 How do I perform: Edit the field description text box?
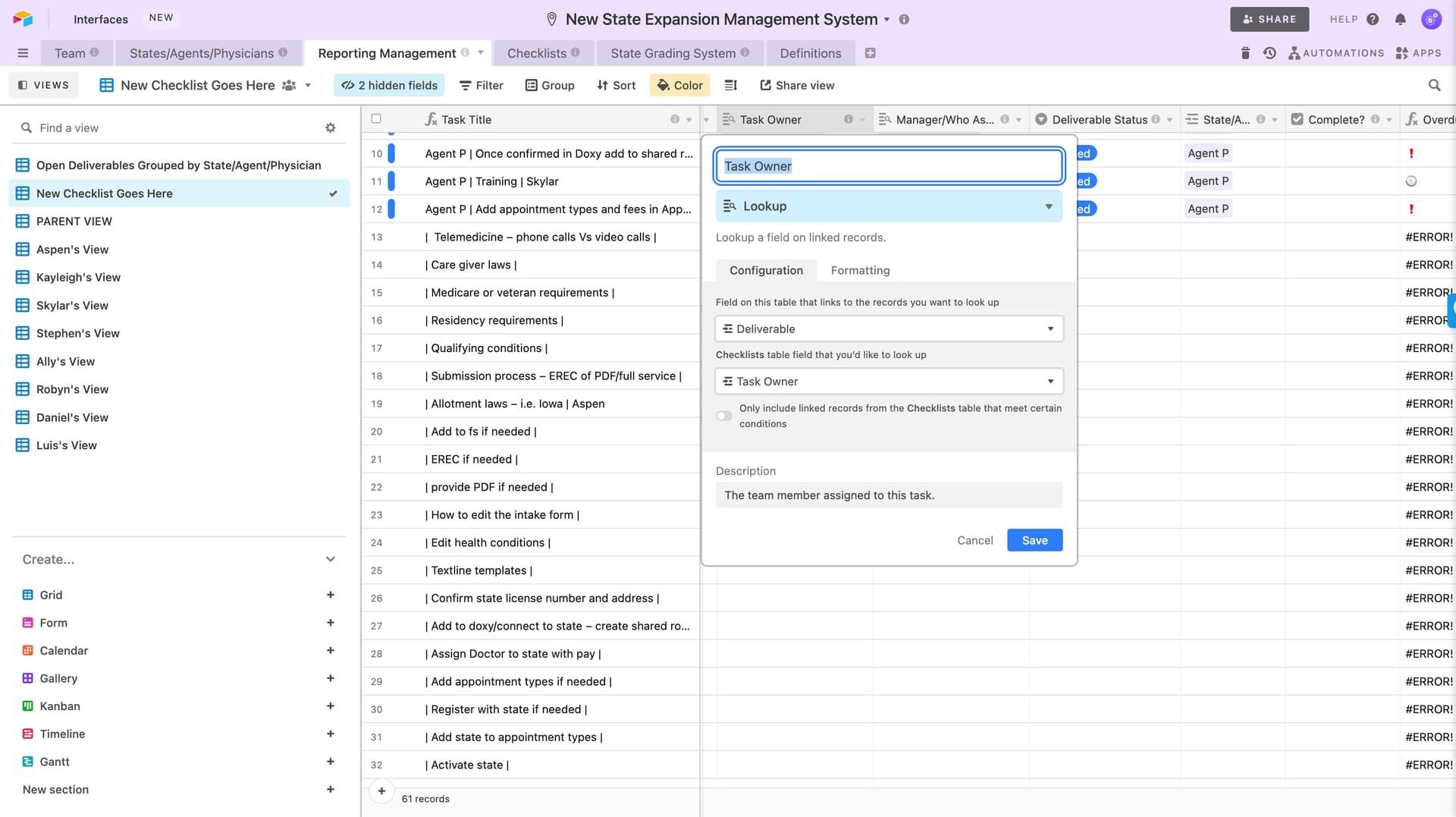(x=889, y=495)
